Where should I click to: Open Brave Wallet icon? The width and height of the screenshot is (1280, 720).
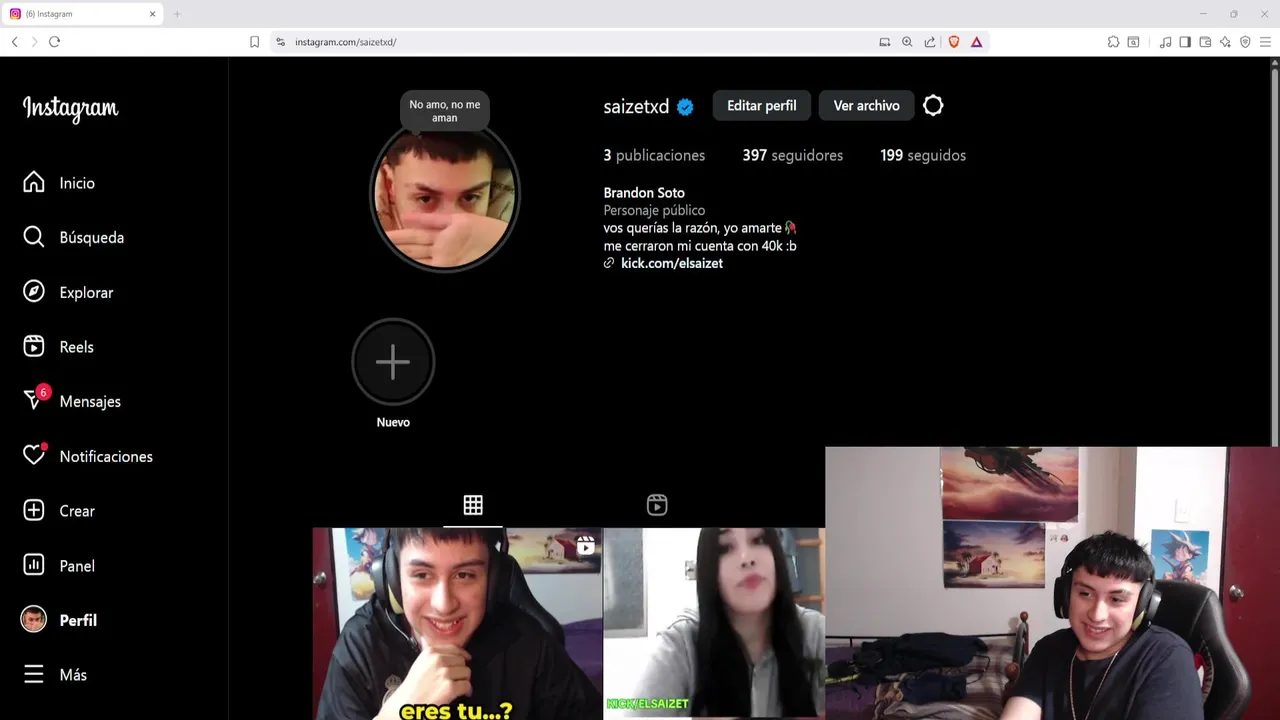(x=1205, y=42)
